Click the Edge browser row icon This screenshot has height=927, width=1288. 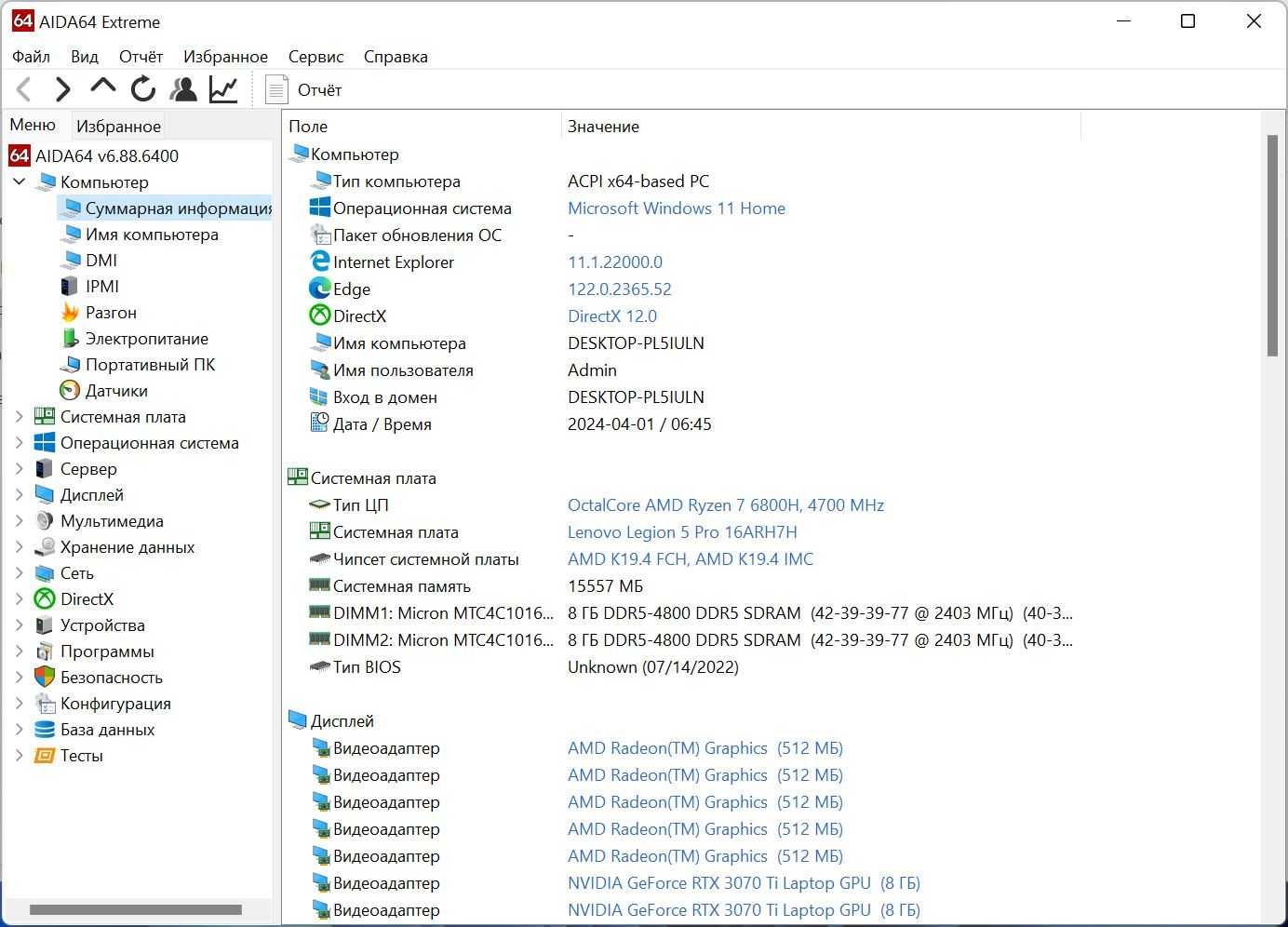pyautogui.click(x=320, y=289)
